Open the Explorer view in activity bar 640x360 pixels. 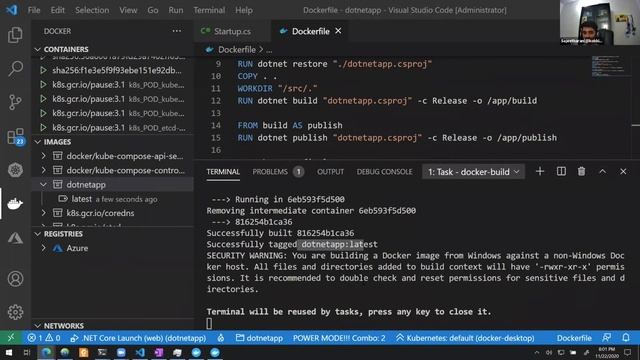[15, 35]
